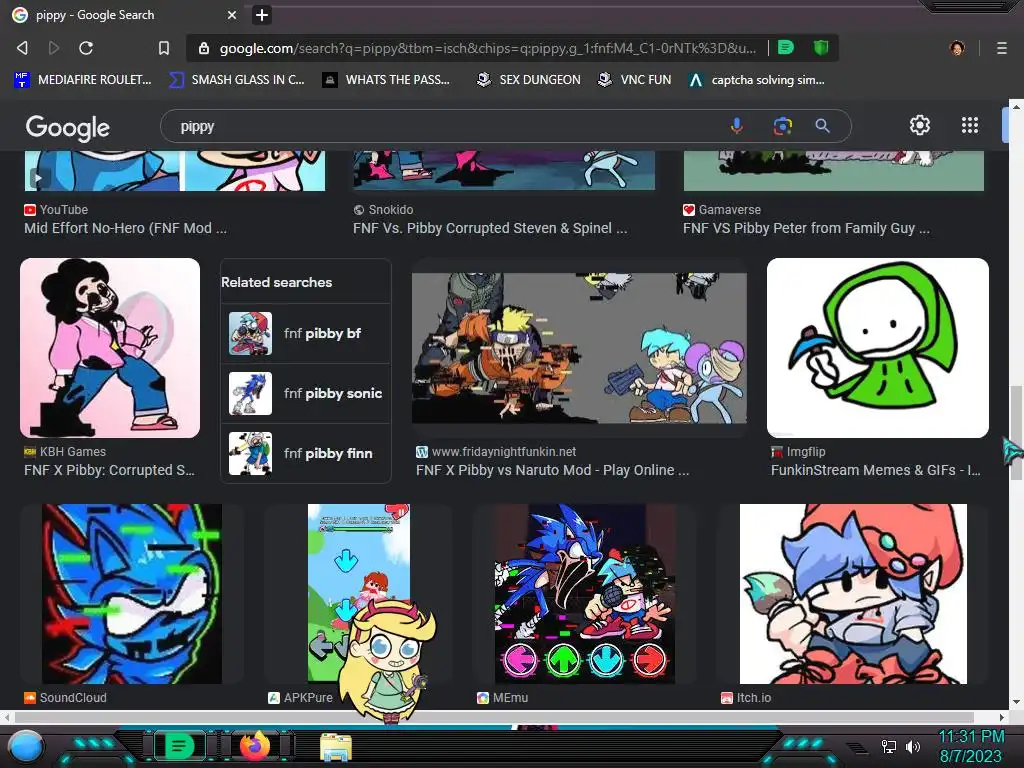This screenshot has width=1024, height=768.
Task: Start voice search with microphone icon
Action: 737,125
